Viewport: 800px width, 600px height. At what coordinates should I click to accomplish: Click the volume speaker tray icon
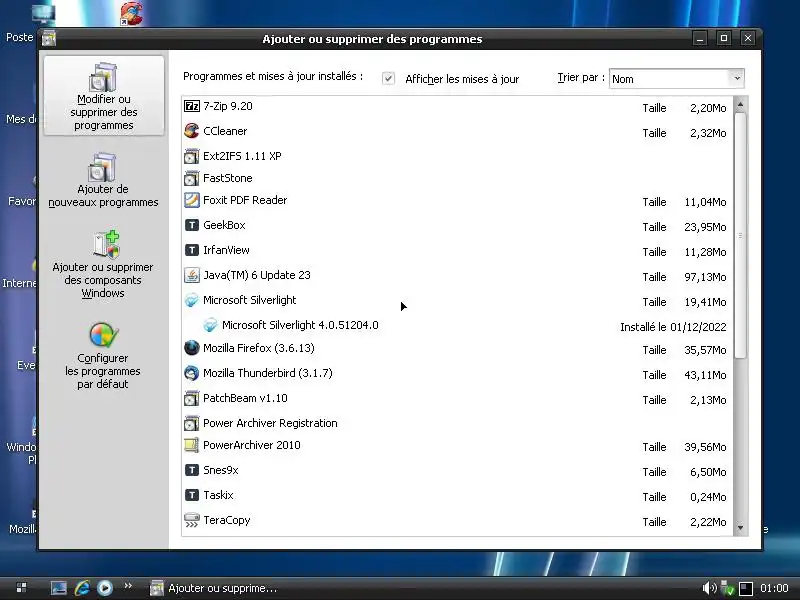point(709,588)
